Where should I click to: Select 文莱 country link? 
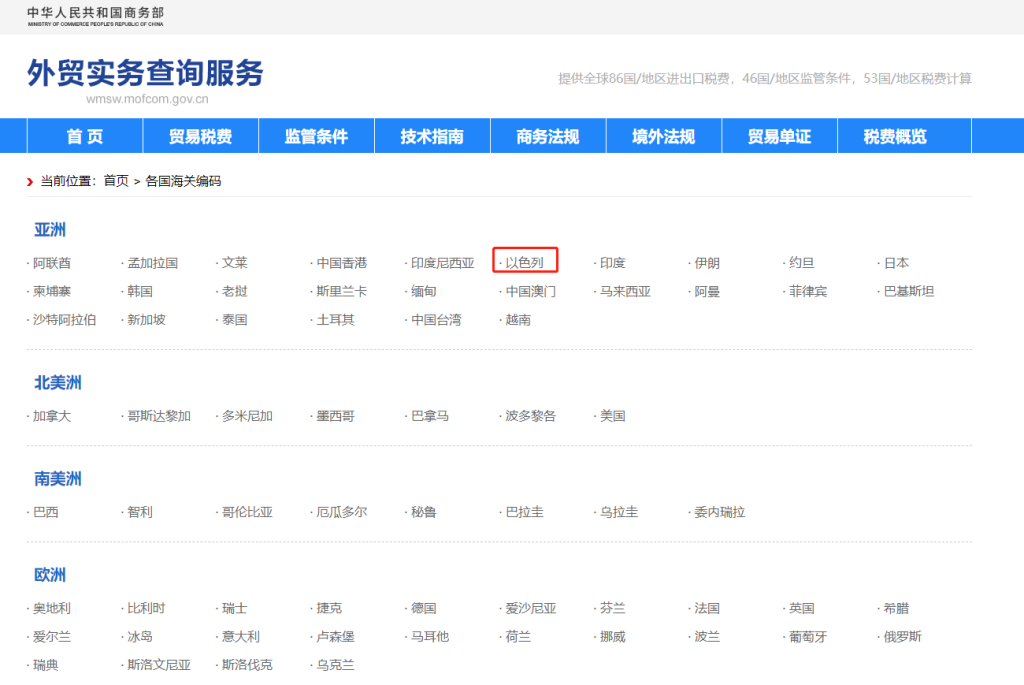[234, 263]
